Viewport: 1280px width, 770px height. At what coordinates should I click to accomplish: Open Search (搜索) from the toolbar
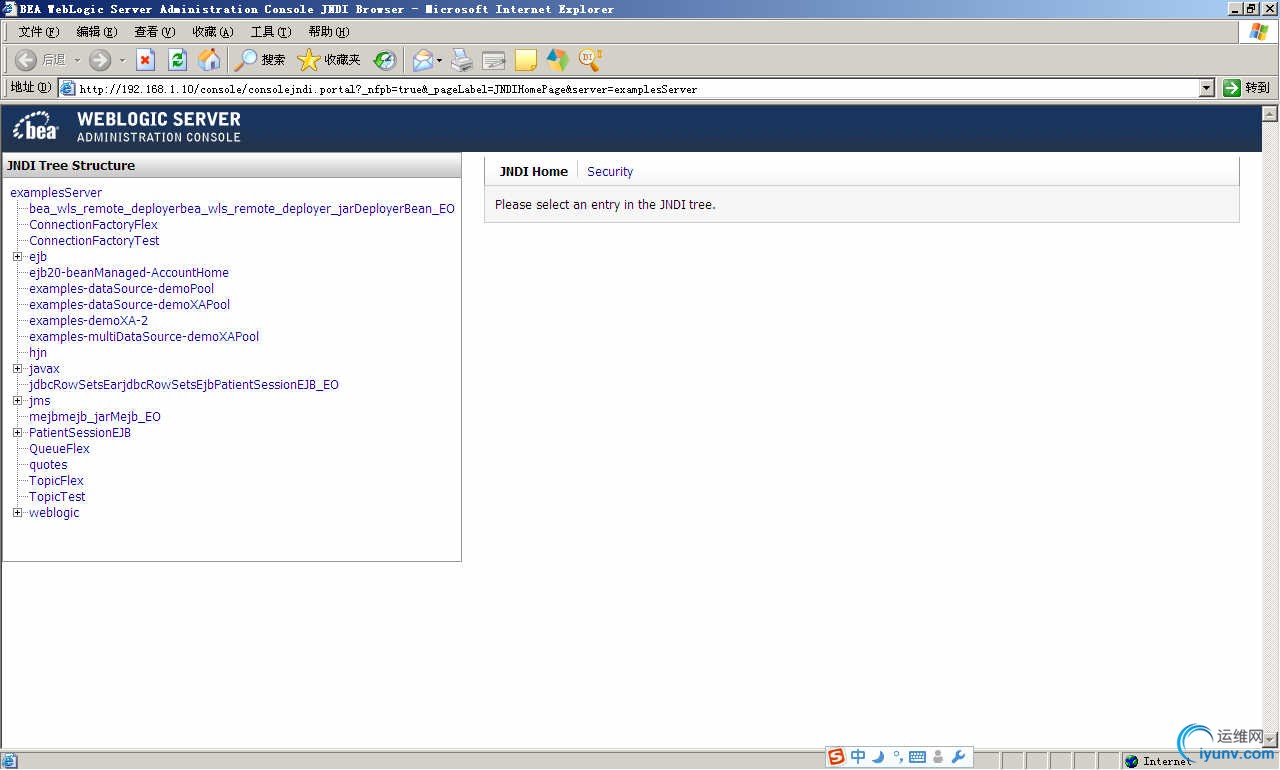260,60
